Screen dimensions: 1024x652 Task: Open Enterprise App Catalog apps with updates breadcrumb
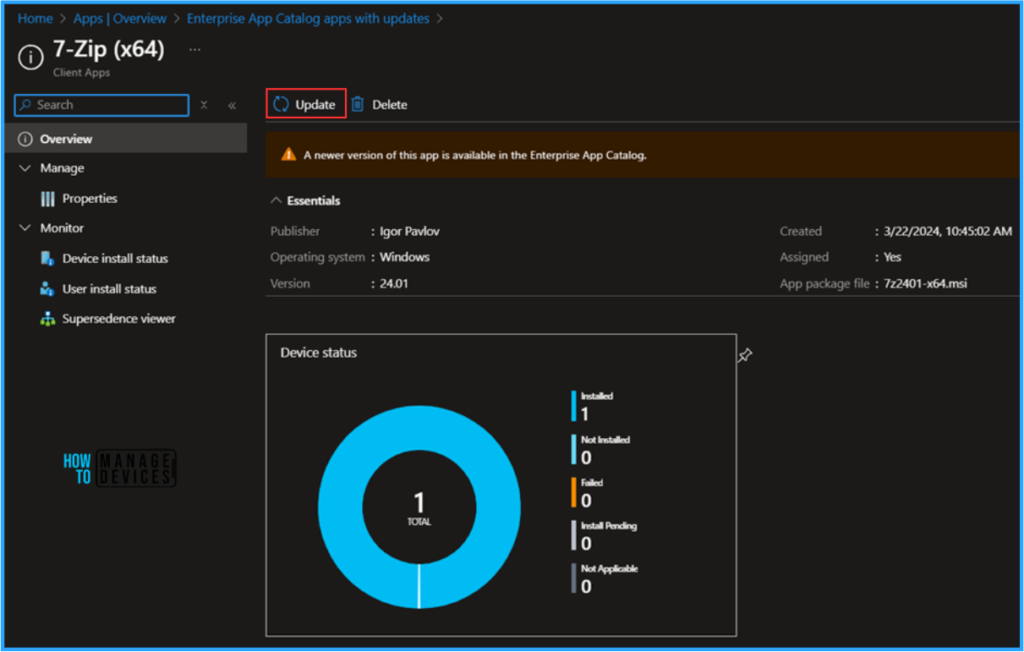click(x=308, y=18)
